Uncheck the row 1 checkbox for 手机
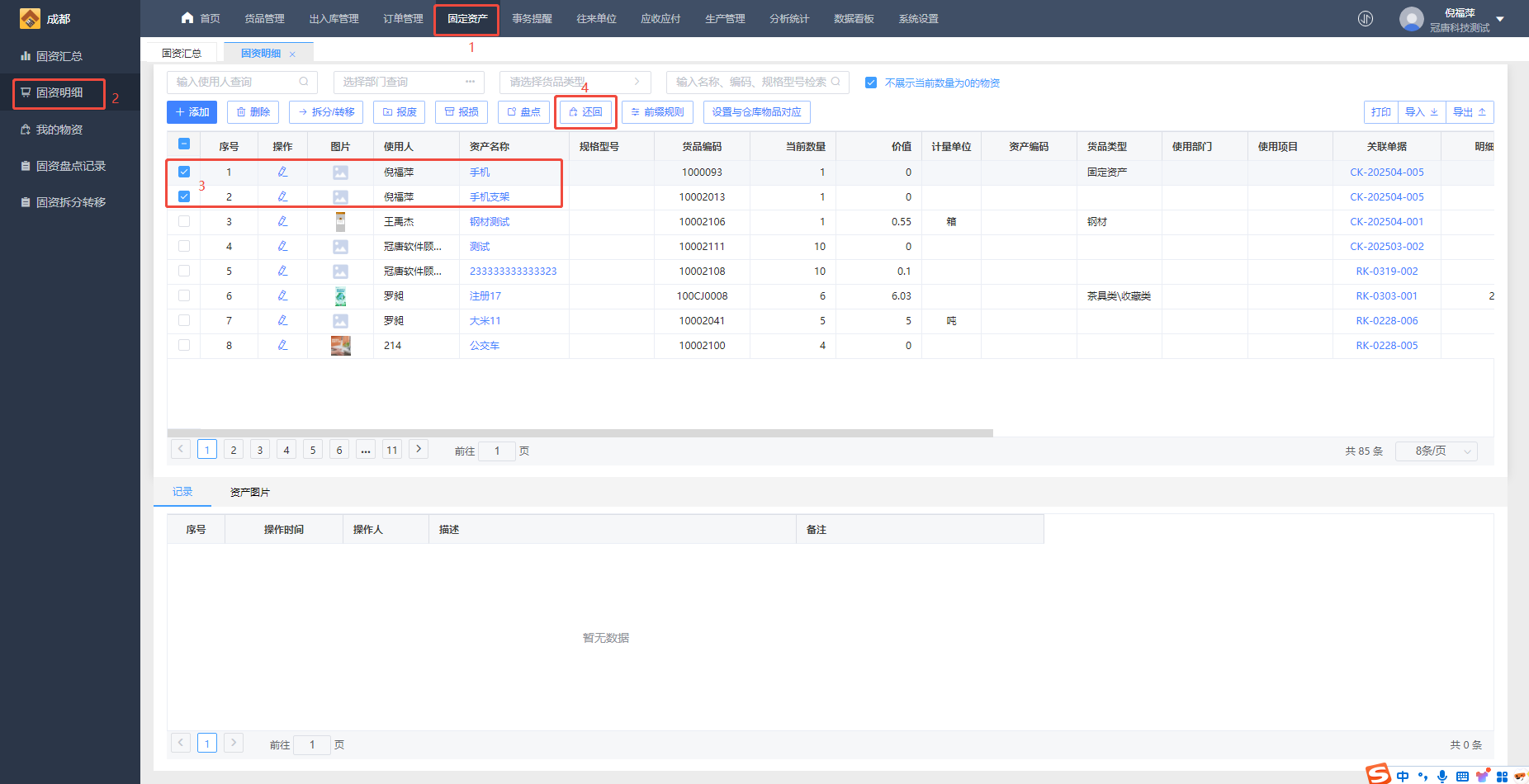 (184, 172)
